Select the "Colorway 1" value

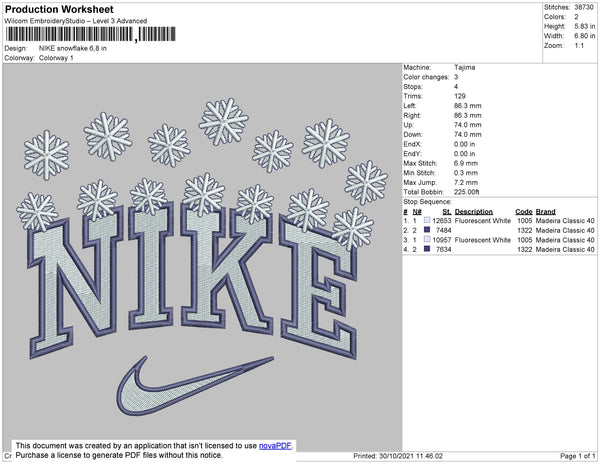[56, 58]
